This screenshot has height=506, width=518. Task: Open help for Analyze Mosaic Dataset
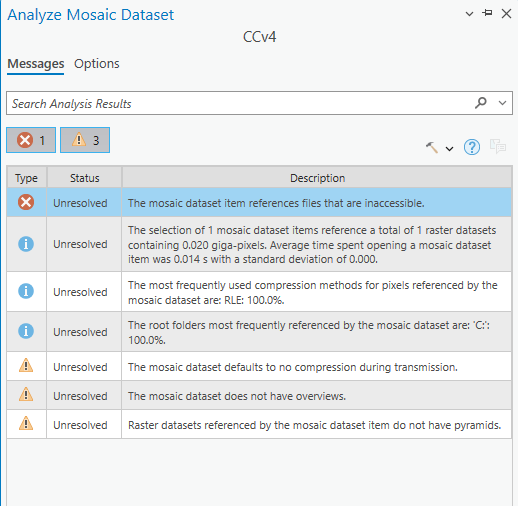point(472,147)
